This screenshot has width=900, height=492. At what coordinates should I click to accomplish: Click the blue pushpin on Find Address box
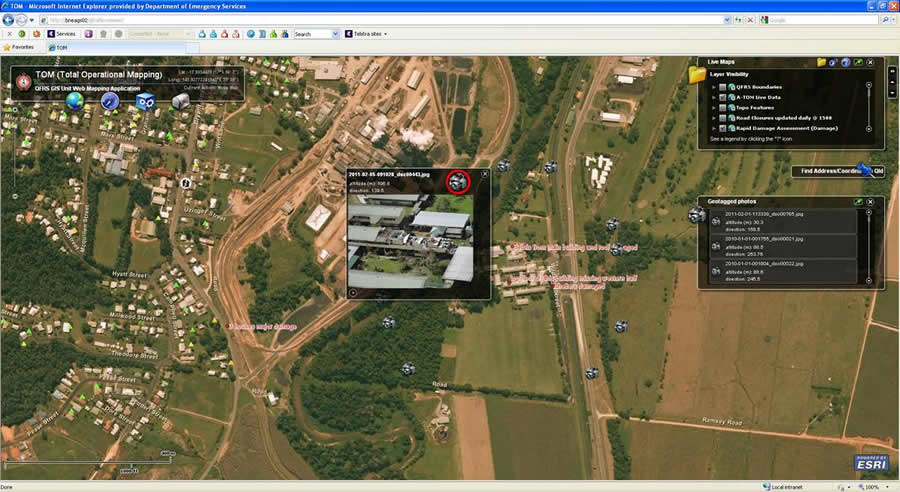point(864,169)
